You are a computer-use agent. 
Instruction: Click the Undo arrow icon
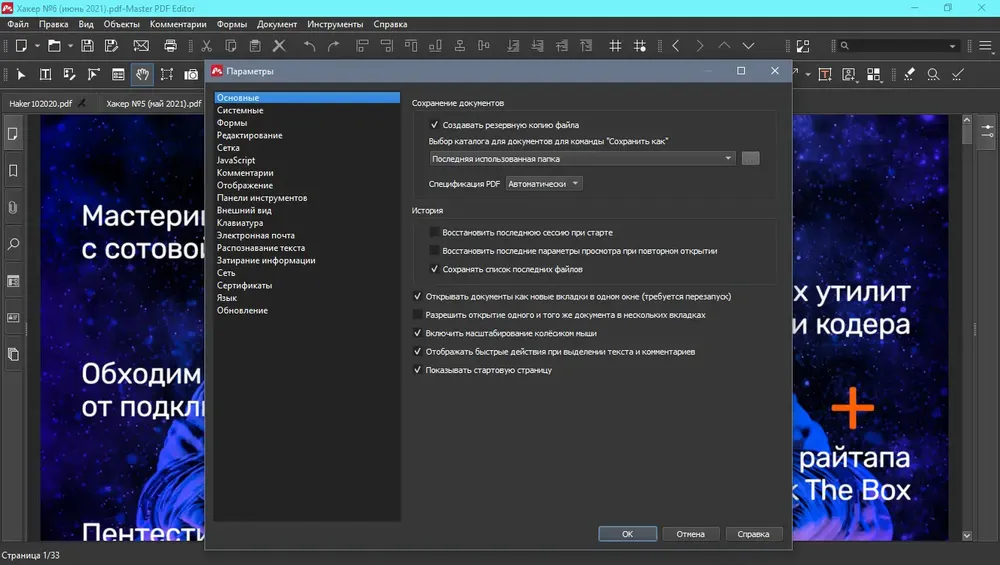[309, 46]
